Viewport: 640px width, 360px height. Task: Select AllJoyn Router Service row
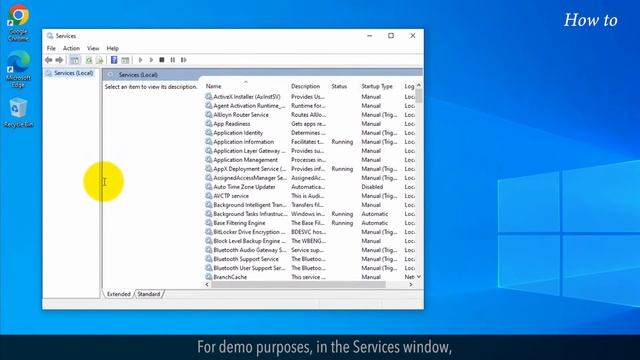(x=310, y=115)
